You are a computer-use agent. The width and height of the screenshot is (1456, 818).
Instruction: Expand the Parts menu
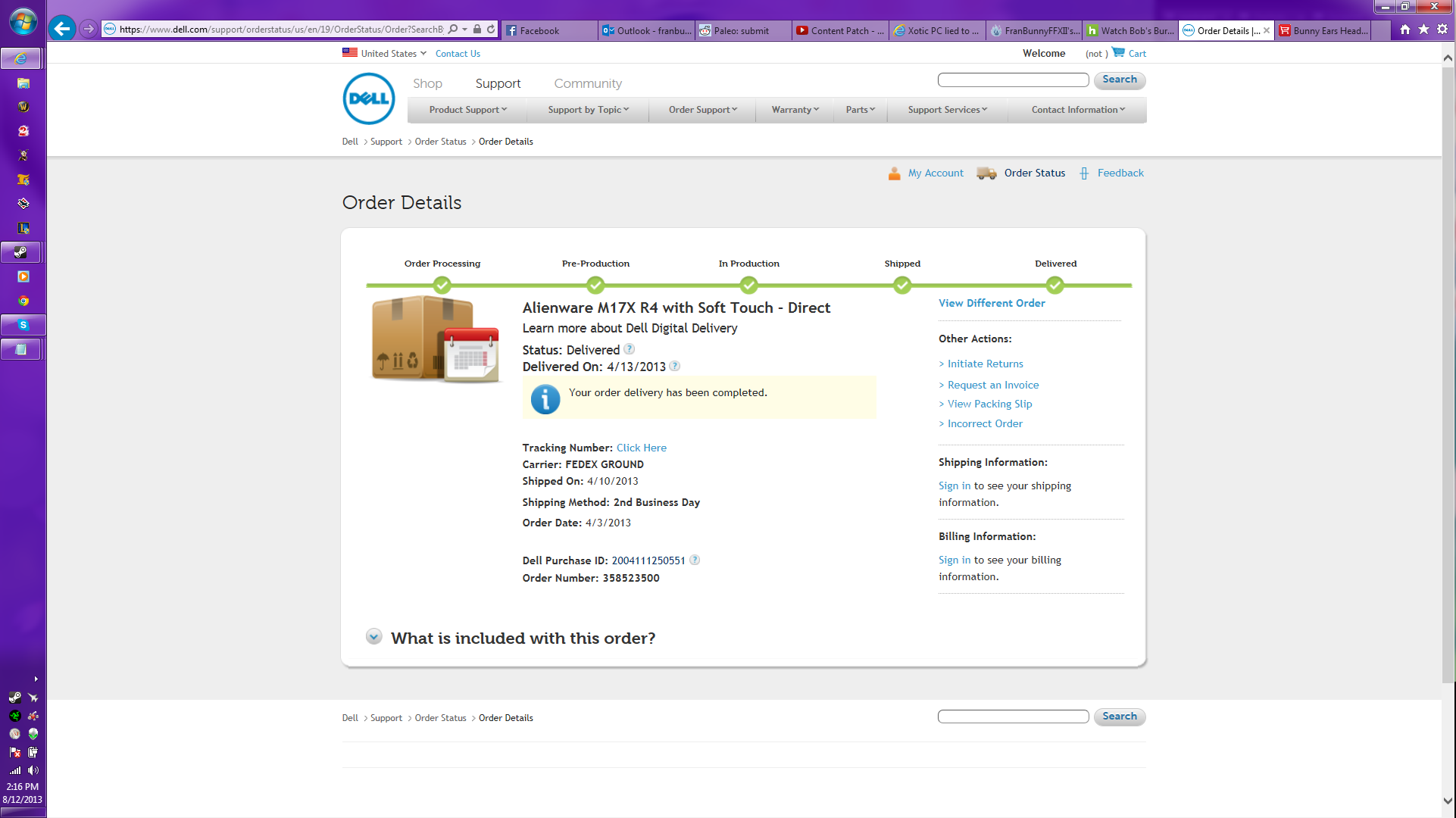pyautogui.click(x=860, y=110)
